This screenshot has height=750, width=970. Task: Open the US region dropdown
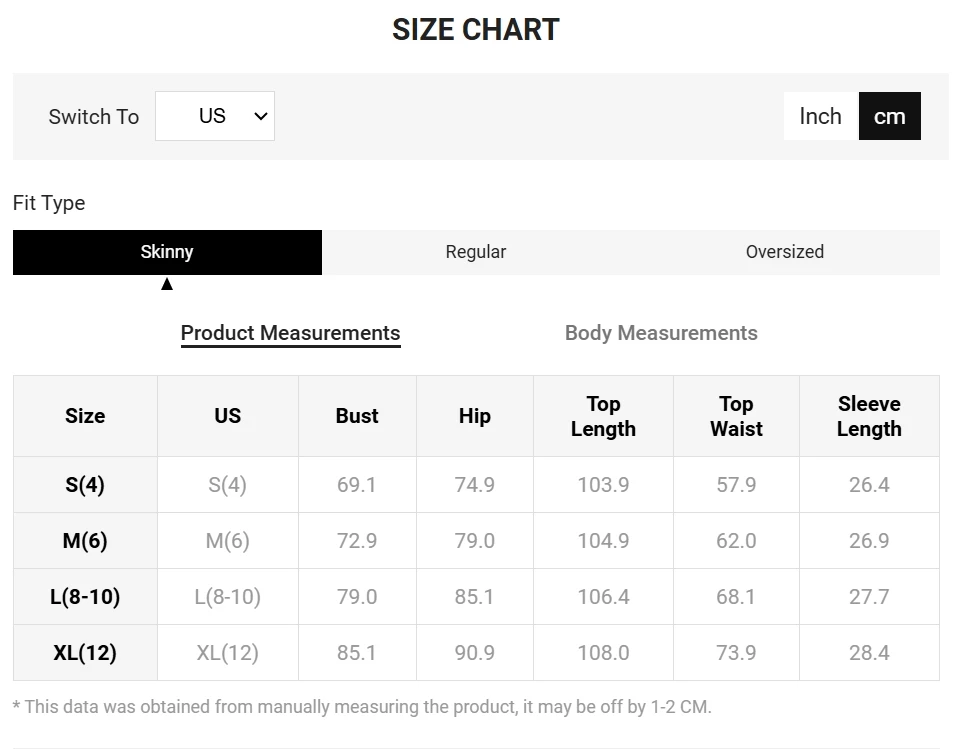click(x=215, y=116)
